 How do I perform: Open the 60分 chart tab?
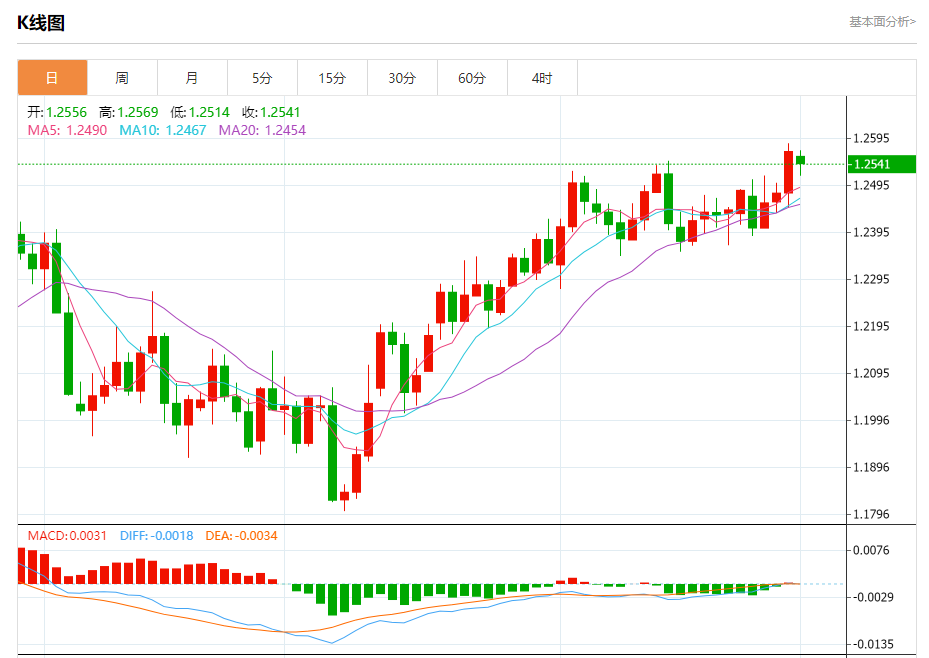coord(472,78)
